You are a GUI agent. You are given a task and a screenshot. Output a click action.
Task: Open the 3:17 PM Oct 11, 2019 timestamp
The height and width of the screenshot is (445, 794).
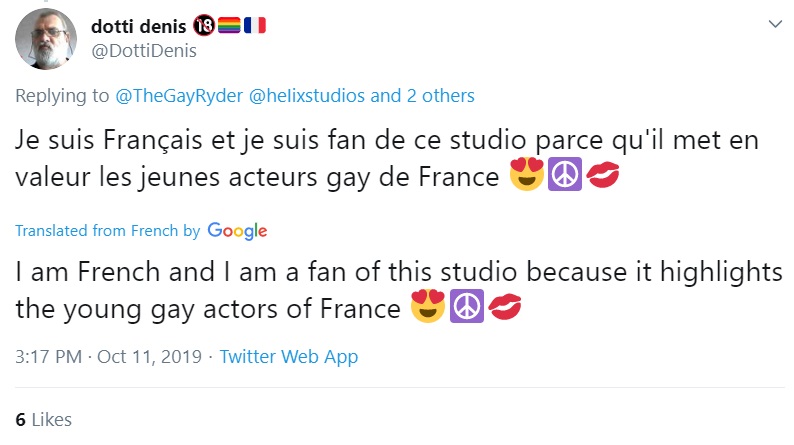108,356
